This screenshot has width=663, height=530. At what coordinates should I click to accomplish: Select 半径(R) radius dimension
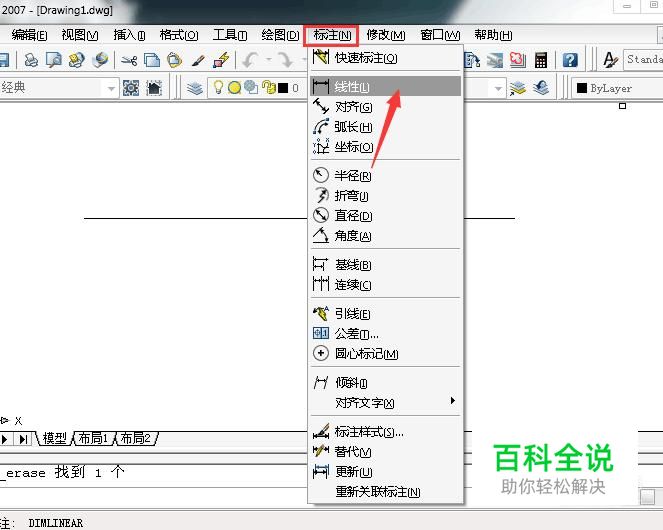coord(386,175)
